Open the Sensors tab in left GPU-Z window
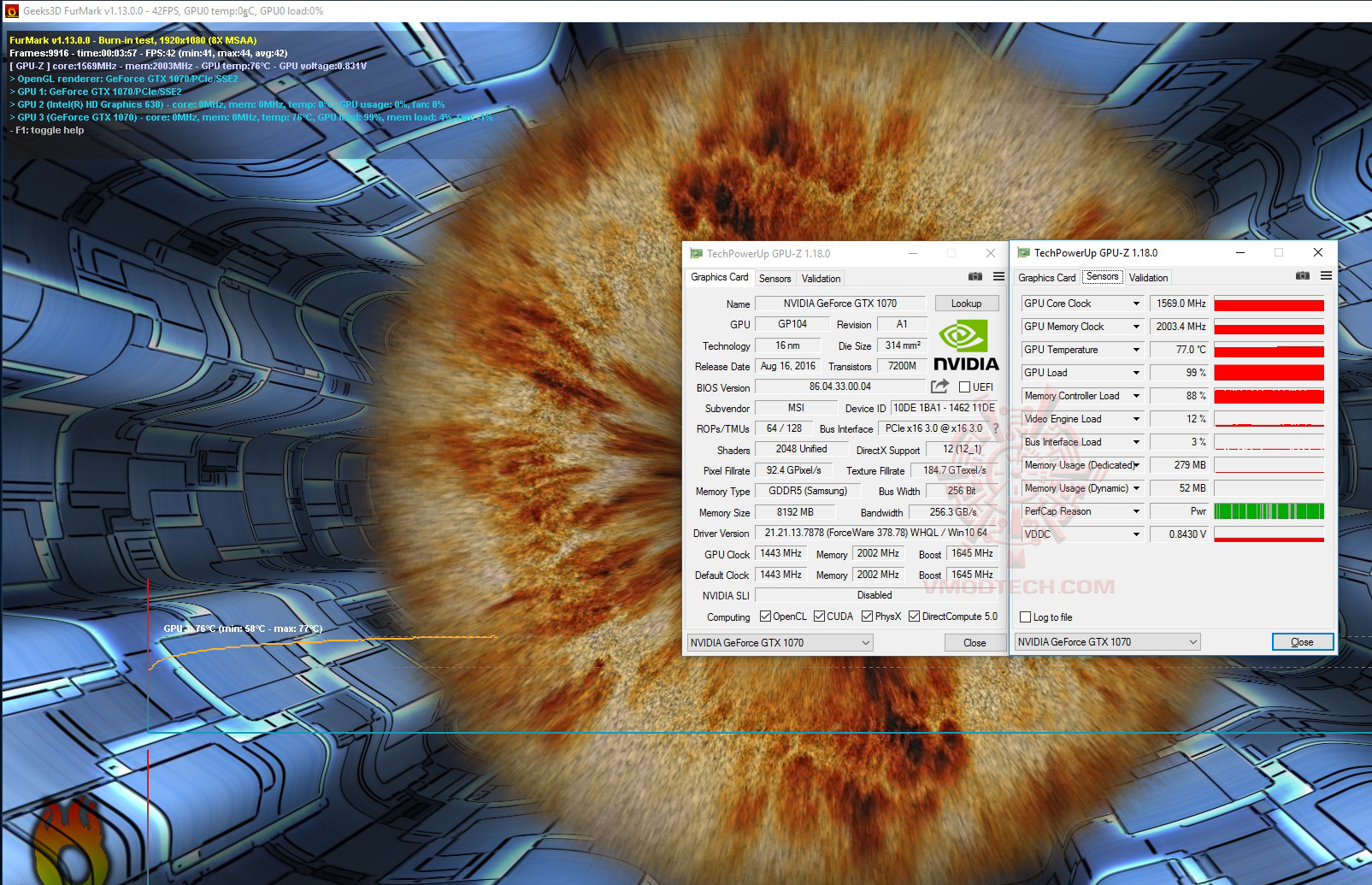The image size is (1372, 885). pyautogui.click(x=774, y=277)
